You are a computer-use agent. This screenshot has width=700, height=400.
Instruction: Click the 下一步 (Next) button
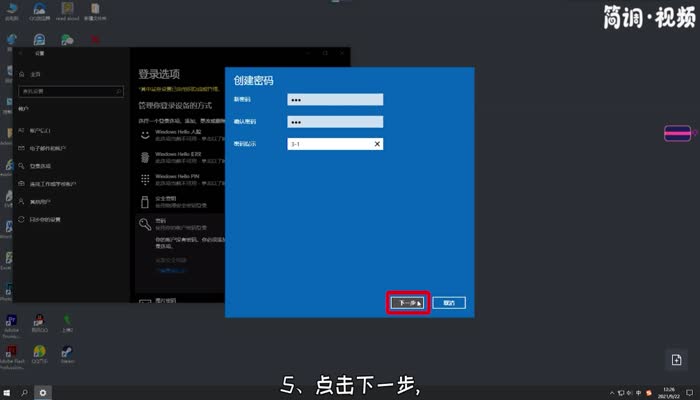point(407,303)
